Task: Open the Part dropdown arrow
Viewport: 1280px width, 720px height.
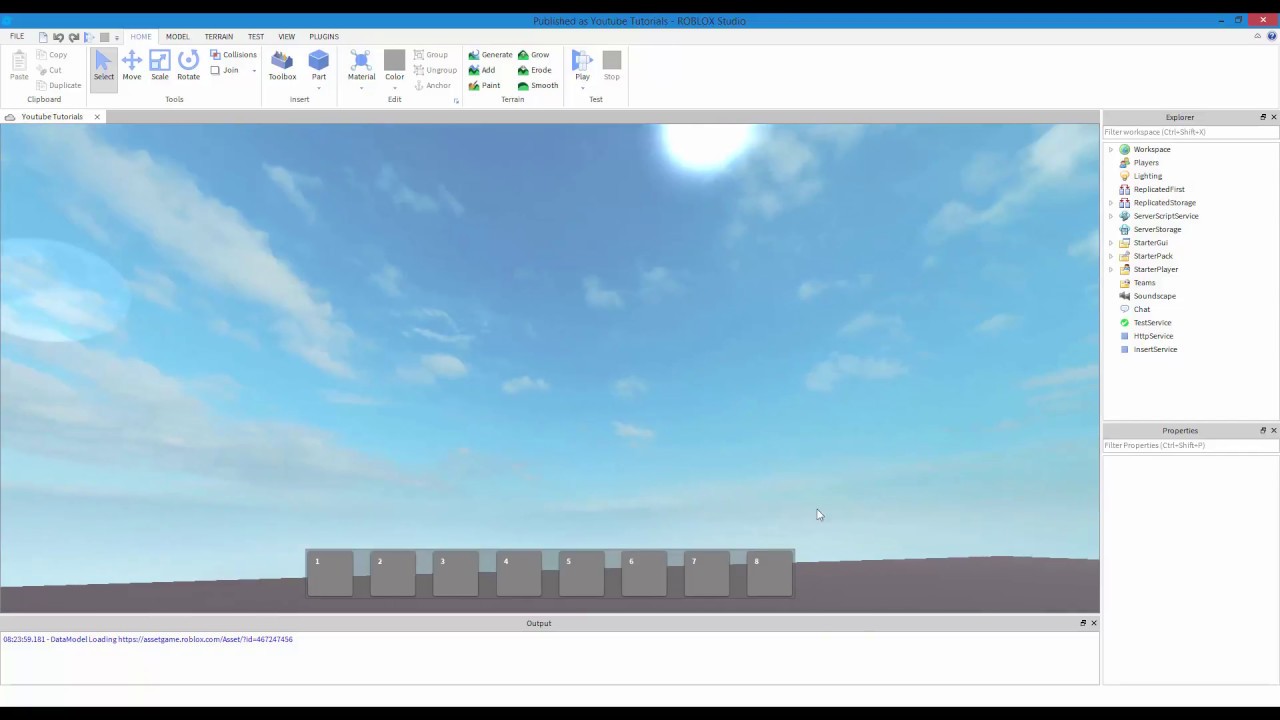Action: tap(319, 88)
